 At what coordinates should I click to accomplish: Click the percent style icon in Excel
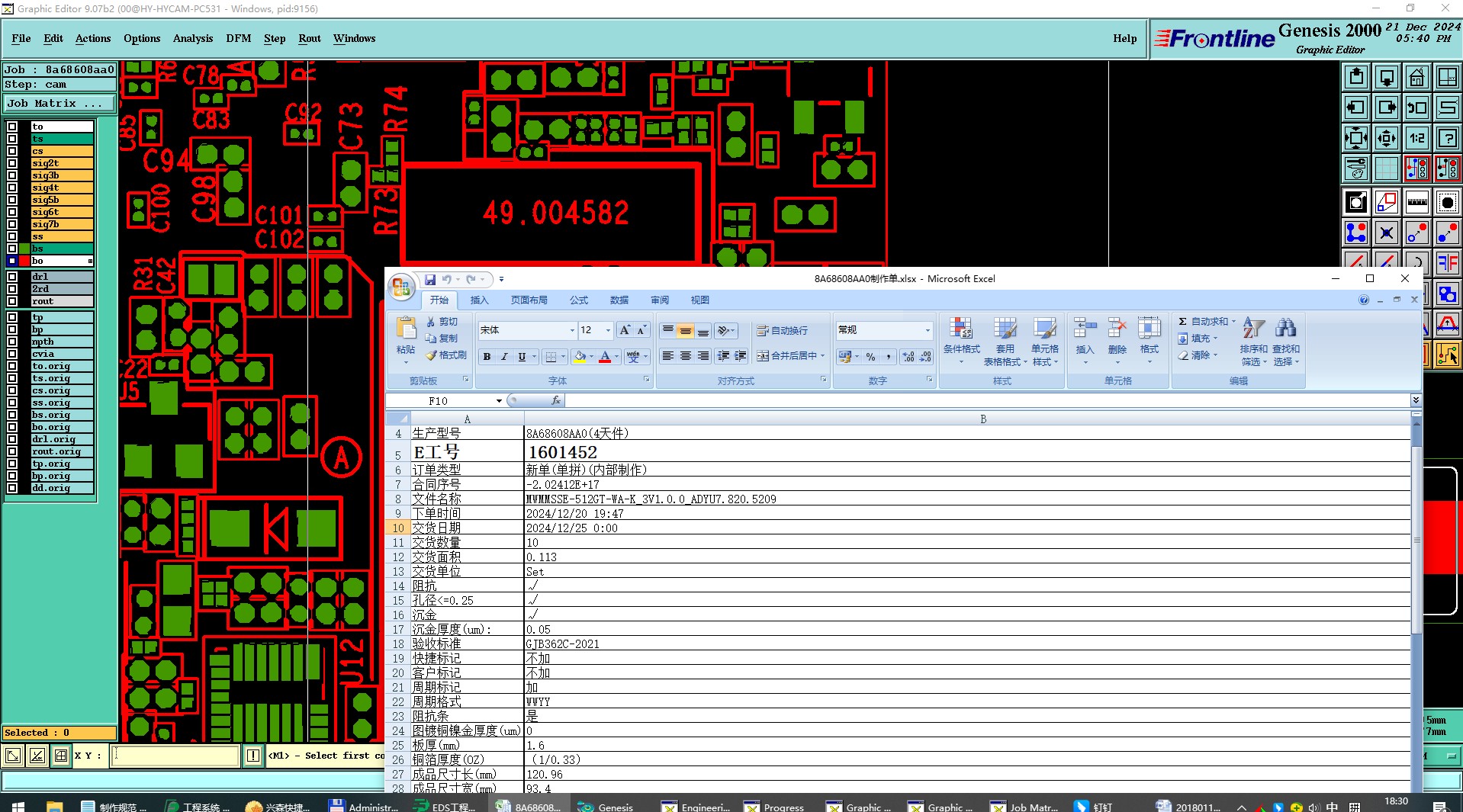click(870, 356)
